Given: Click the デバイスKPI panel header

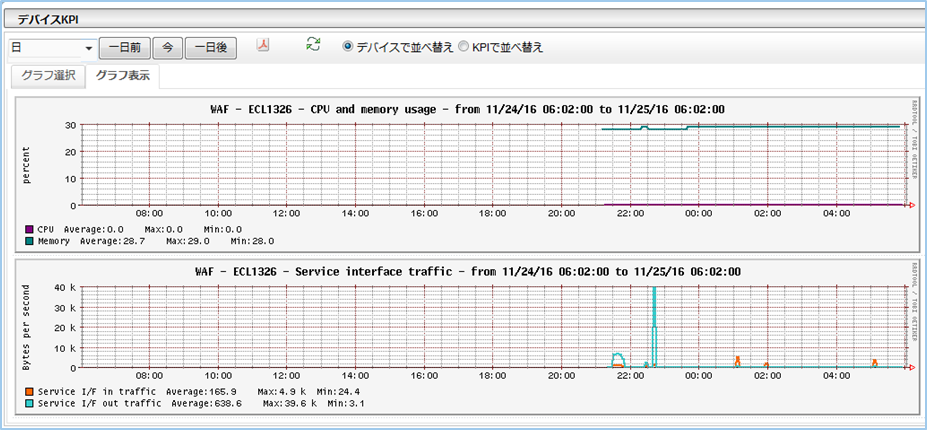Looking at the screenshot, I should click(464, 20).
